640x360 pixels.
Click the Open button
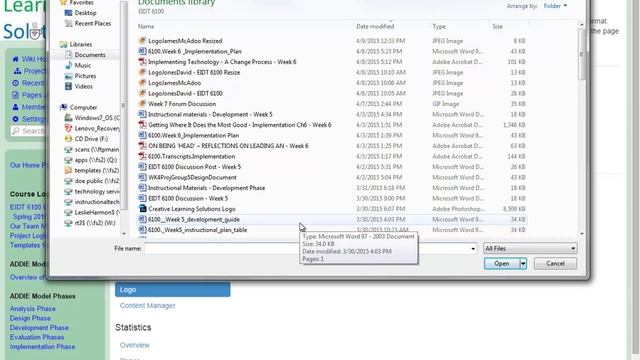point(502,264)
